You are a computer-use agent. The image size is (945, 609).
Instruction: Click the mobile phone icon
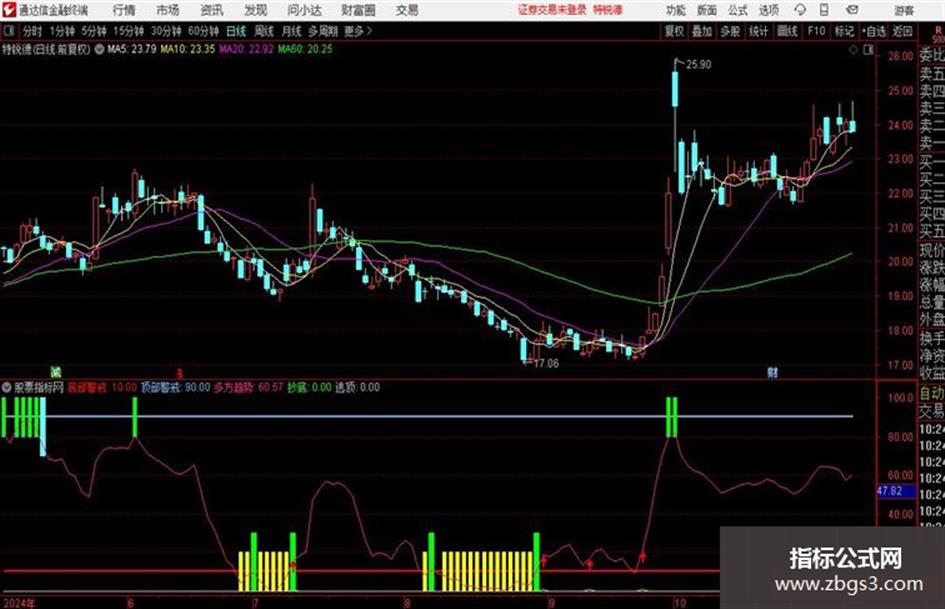point(824,10)
